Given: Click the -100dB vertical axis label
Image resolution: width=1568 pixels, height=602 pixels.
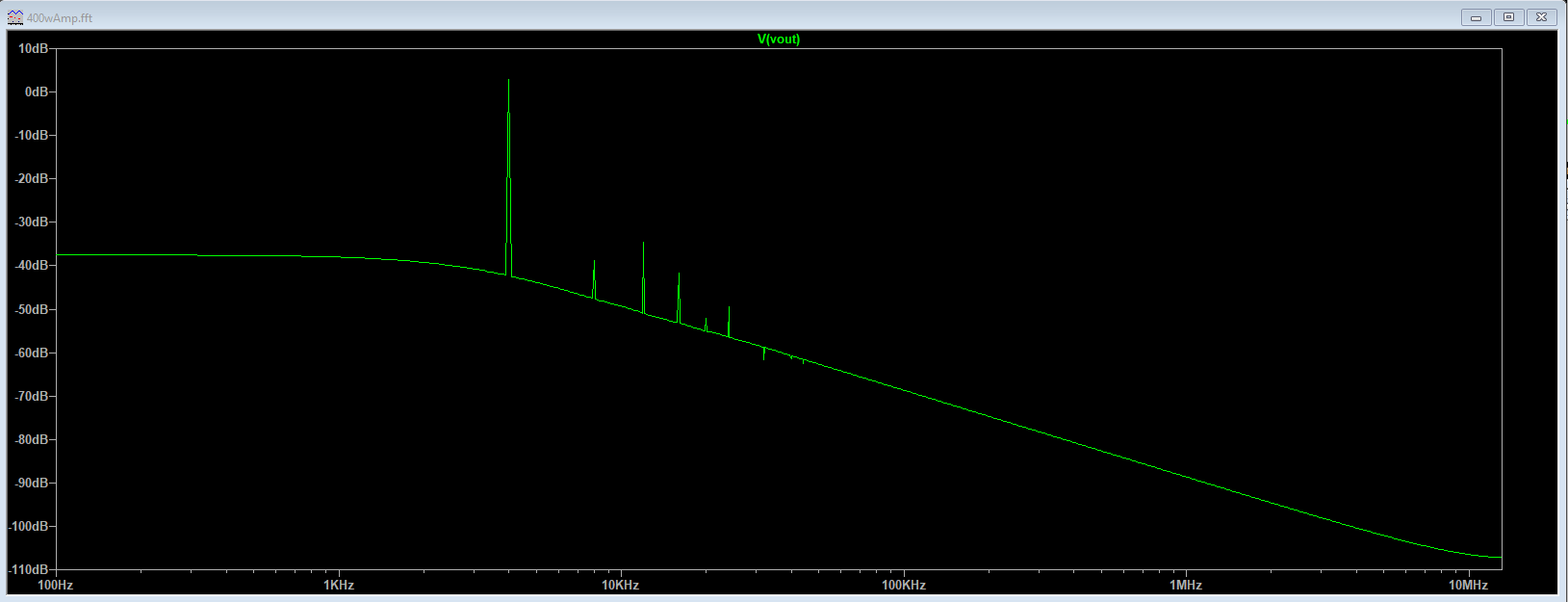Looking at the screenshot, I should click(x=29, y=526).
